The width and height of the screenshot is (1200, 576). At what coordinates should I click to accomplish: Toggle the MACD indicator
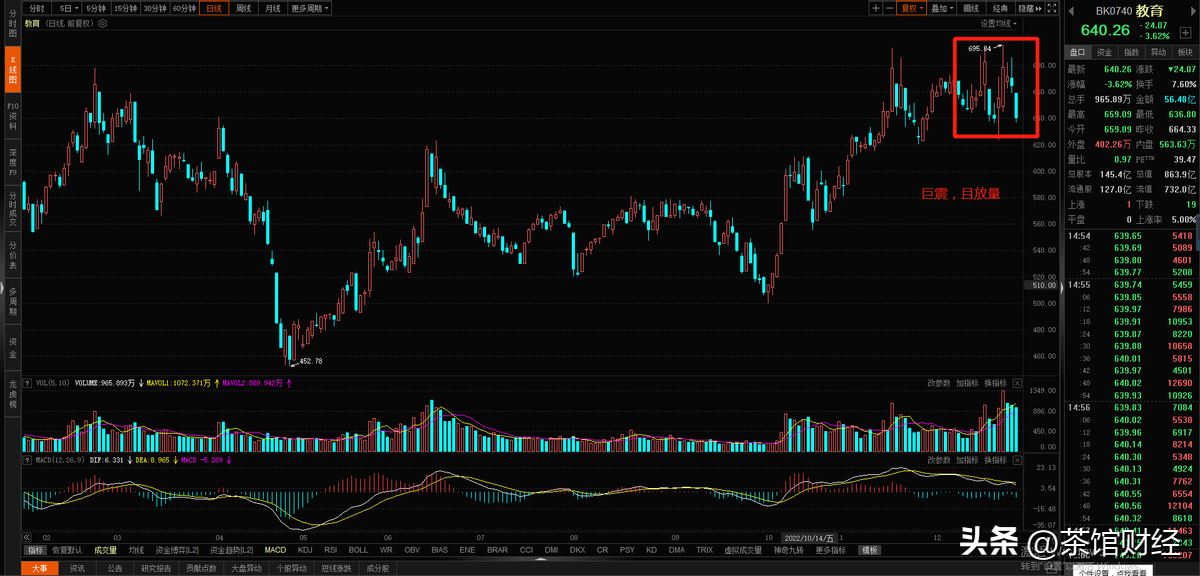[x=275, y=550]
